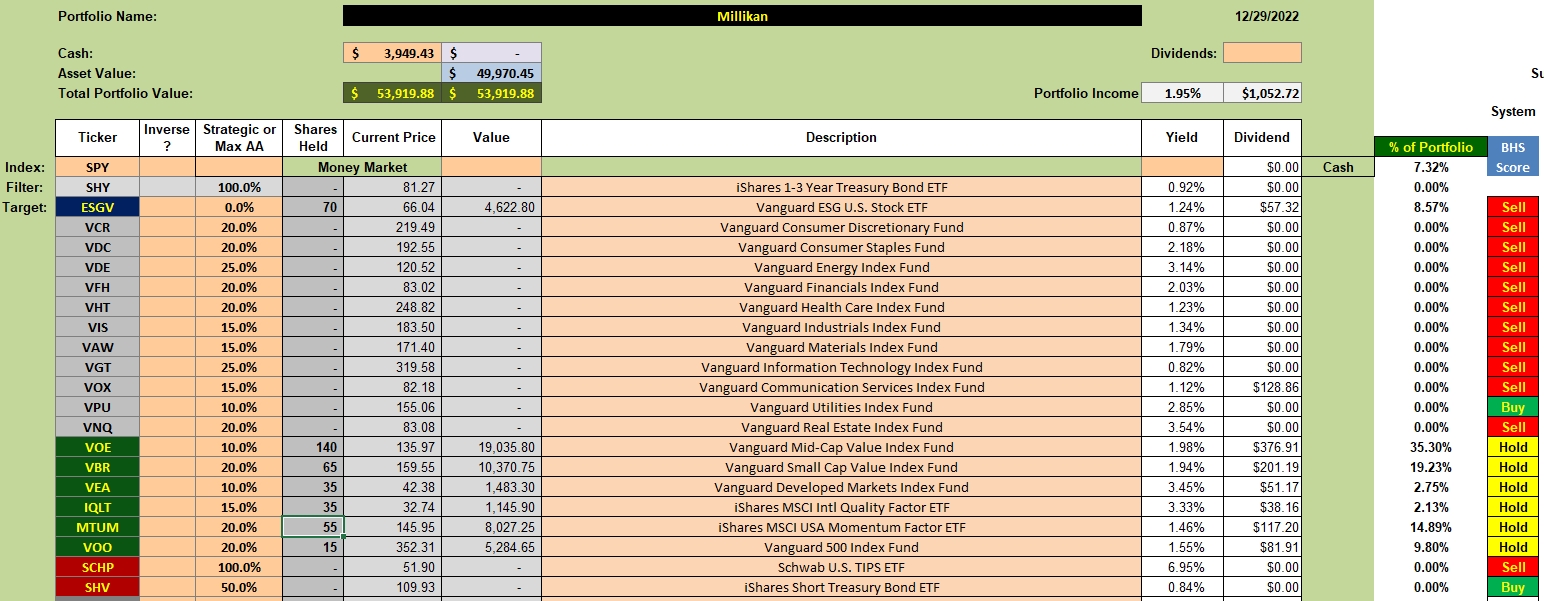This screenshot has width=1544, height=601.
Task: Select the VOO Hold score cell
Action: [1512, 547]
